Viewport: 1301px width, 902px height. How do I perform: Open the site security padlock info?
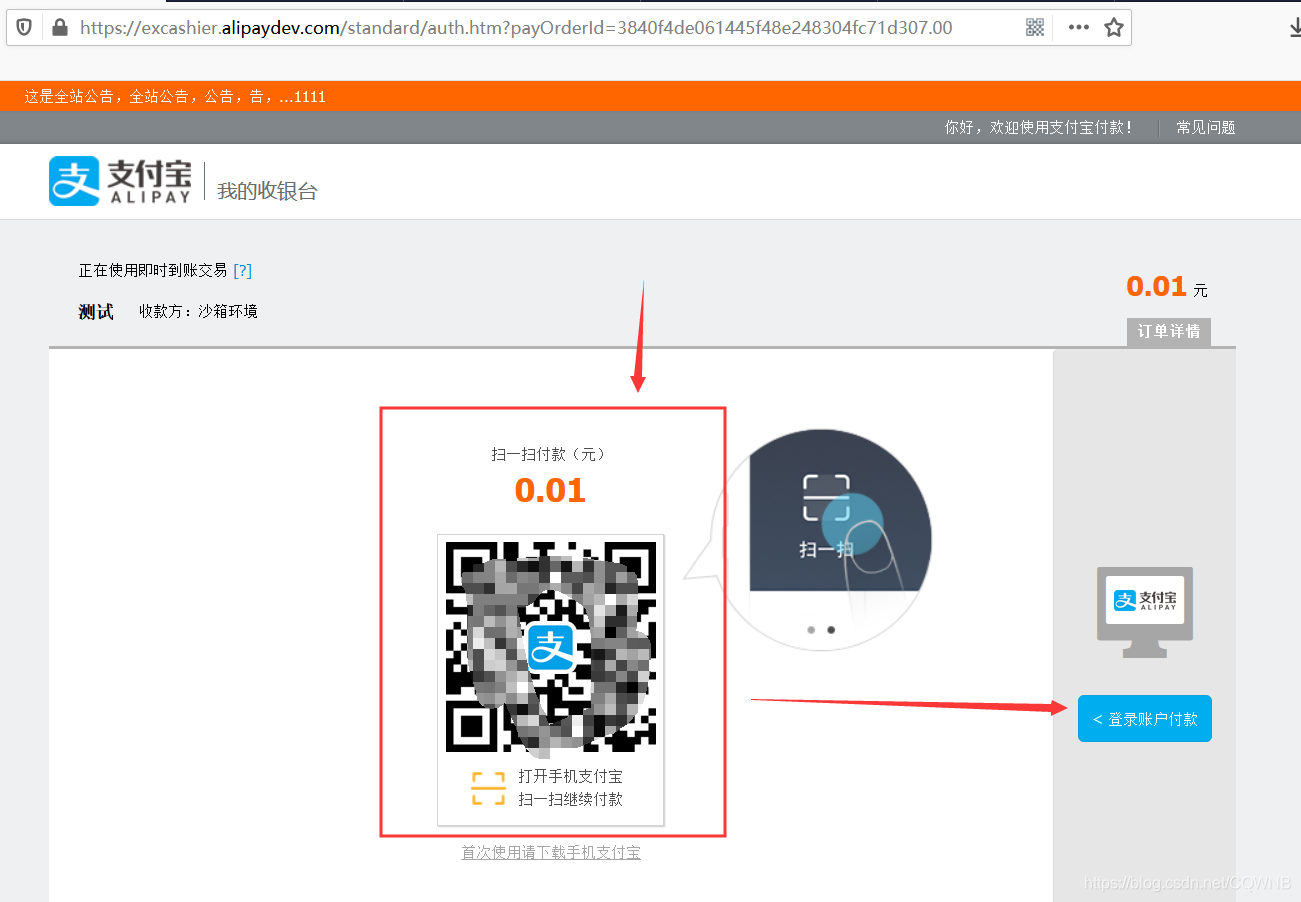pyautogui.click(x=58, y=28)
